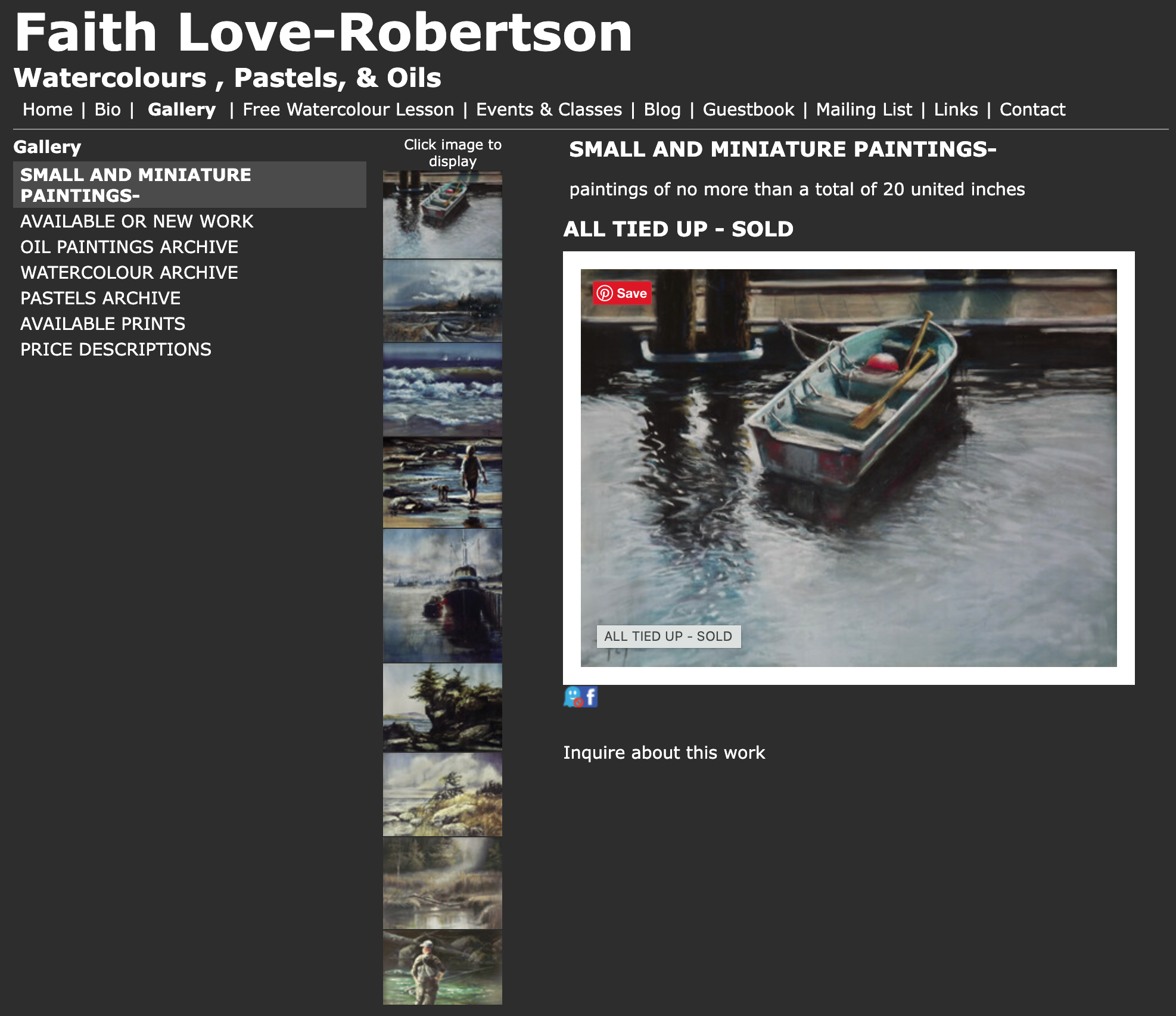The height and width of the screenshot is (1016, 1176).
Task: Select the fishing boat in fog thumbnail
Action: click(x=443, y=596)
